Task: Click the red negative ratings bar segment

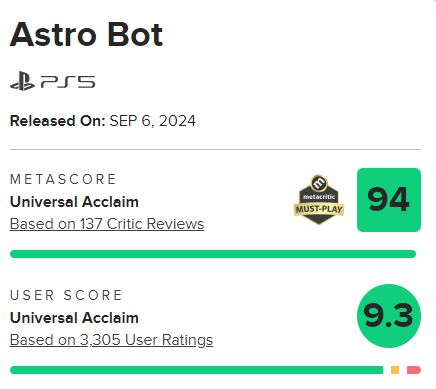Action: [x=414, y=370]
